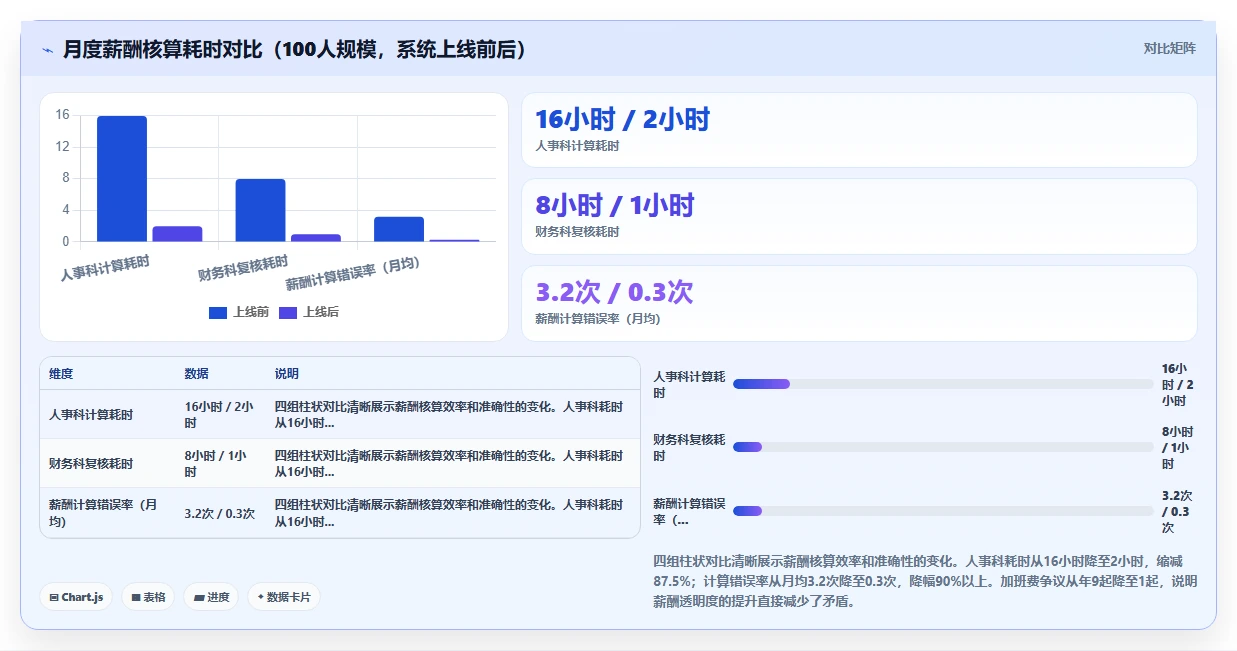Click the 薪酬计算错误率 progress bar
The width and height of the screenshot is (1237, 651).
point(943,511)
